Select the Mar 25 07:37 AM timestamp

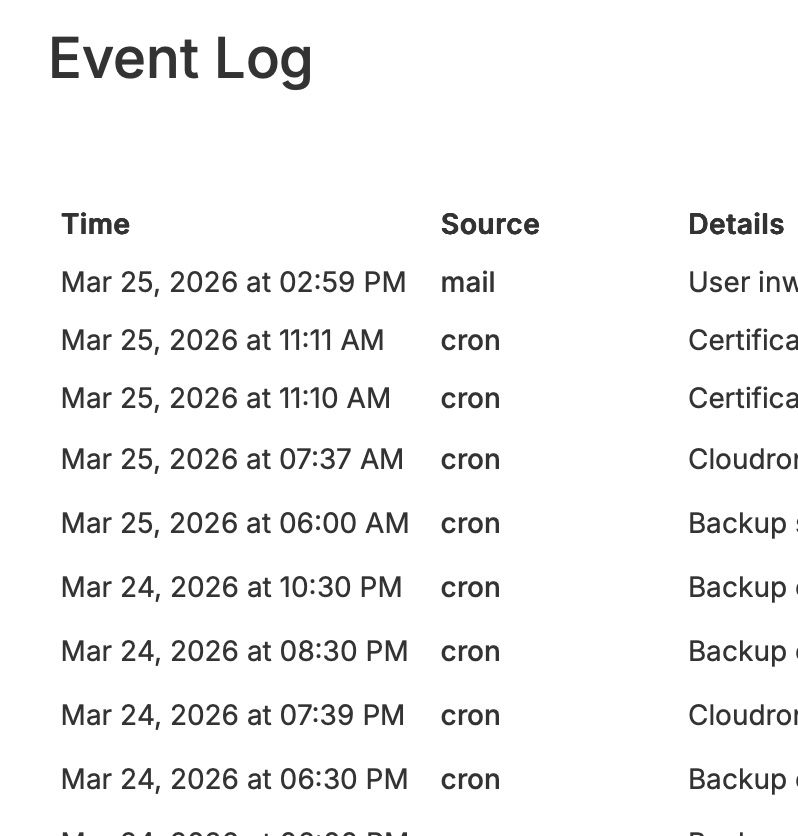(232, 460)
